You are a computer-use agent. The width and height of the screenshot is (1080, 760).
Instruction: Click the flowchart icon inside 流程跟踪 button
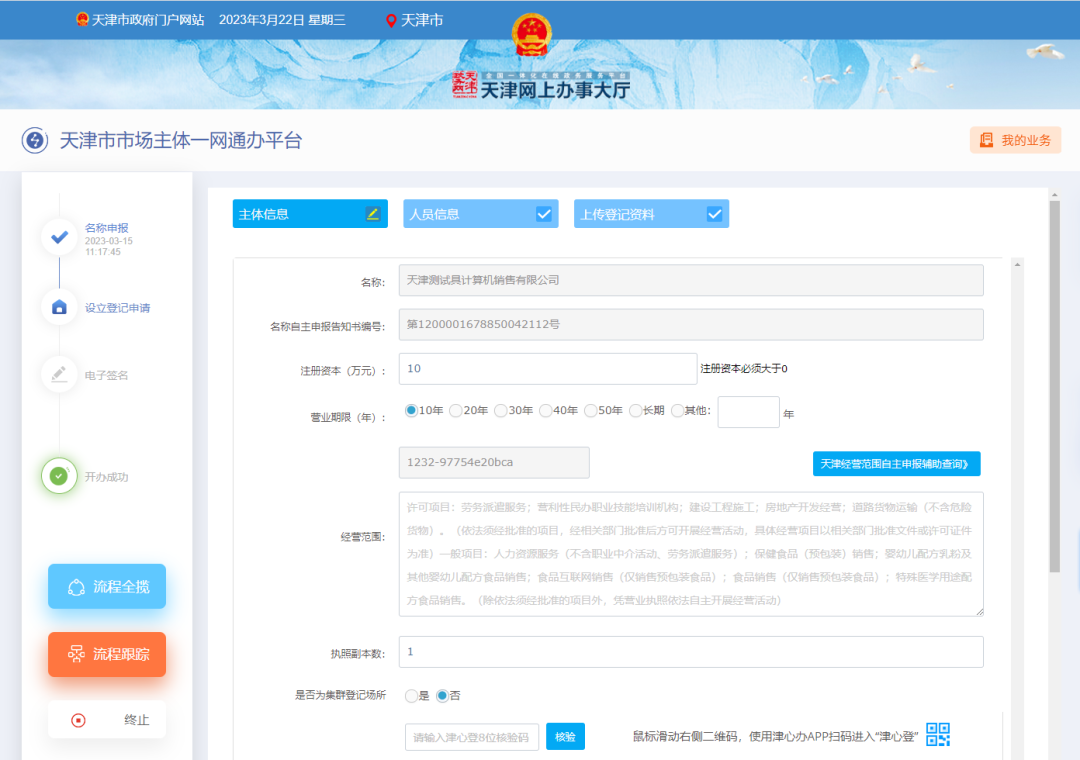[x=76, y=654]
